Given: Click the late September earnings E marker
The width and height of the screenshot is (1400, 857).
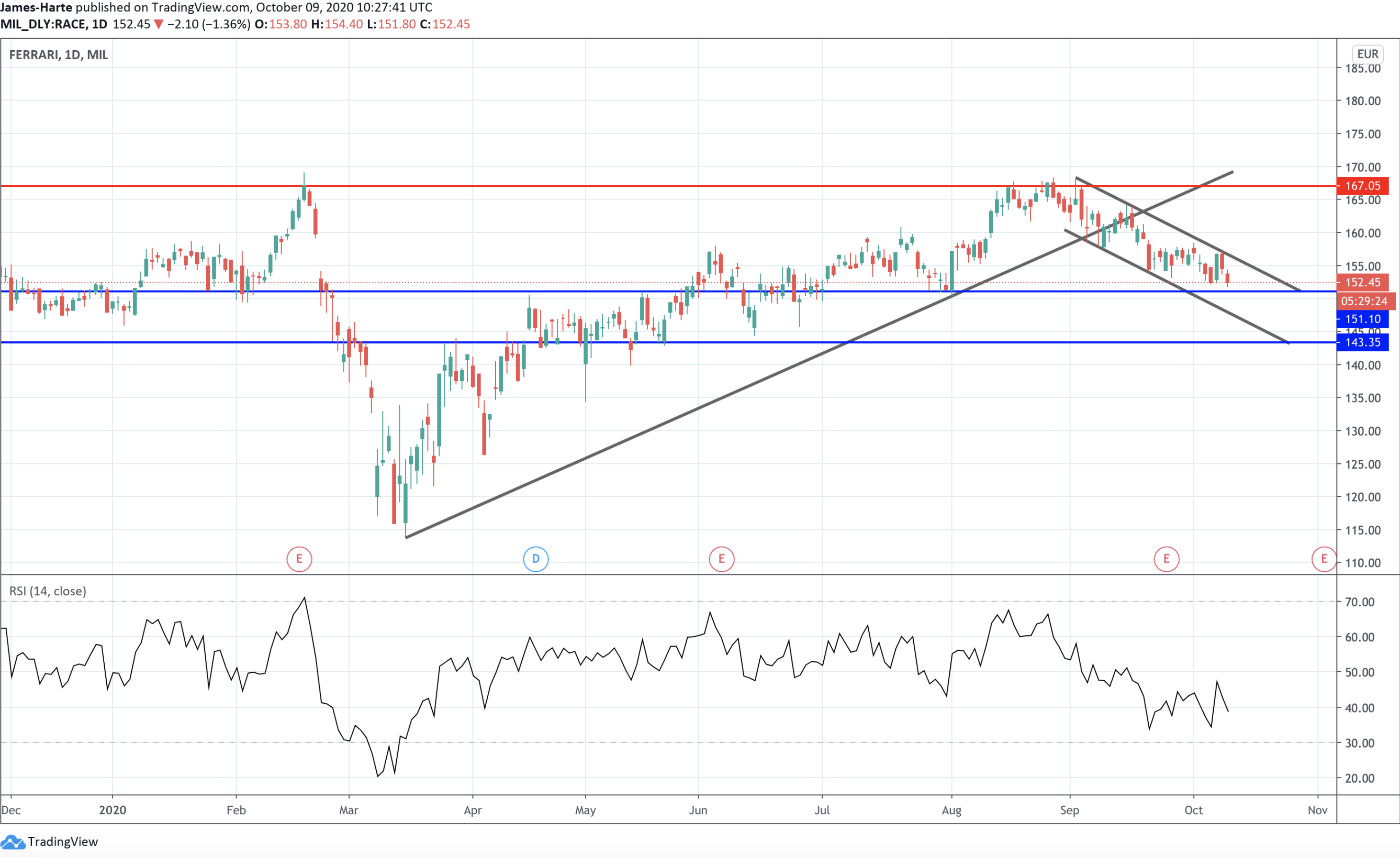Looking at the screenshot, I should 1166,559.
